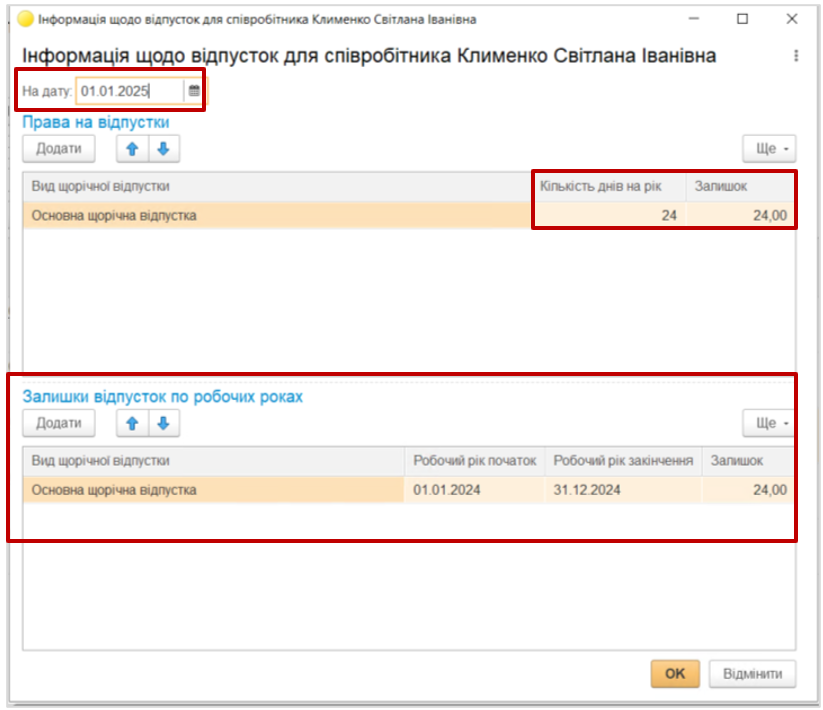Move row down in Права на відпустки
This screenshot has height=710, width=823.
163,149
